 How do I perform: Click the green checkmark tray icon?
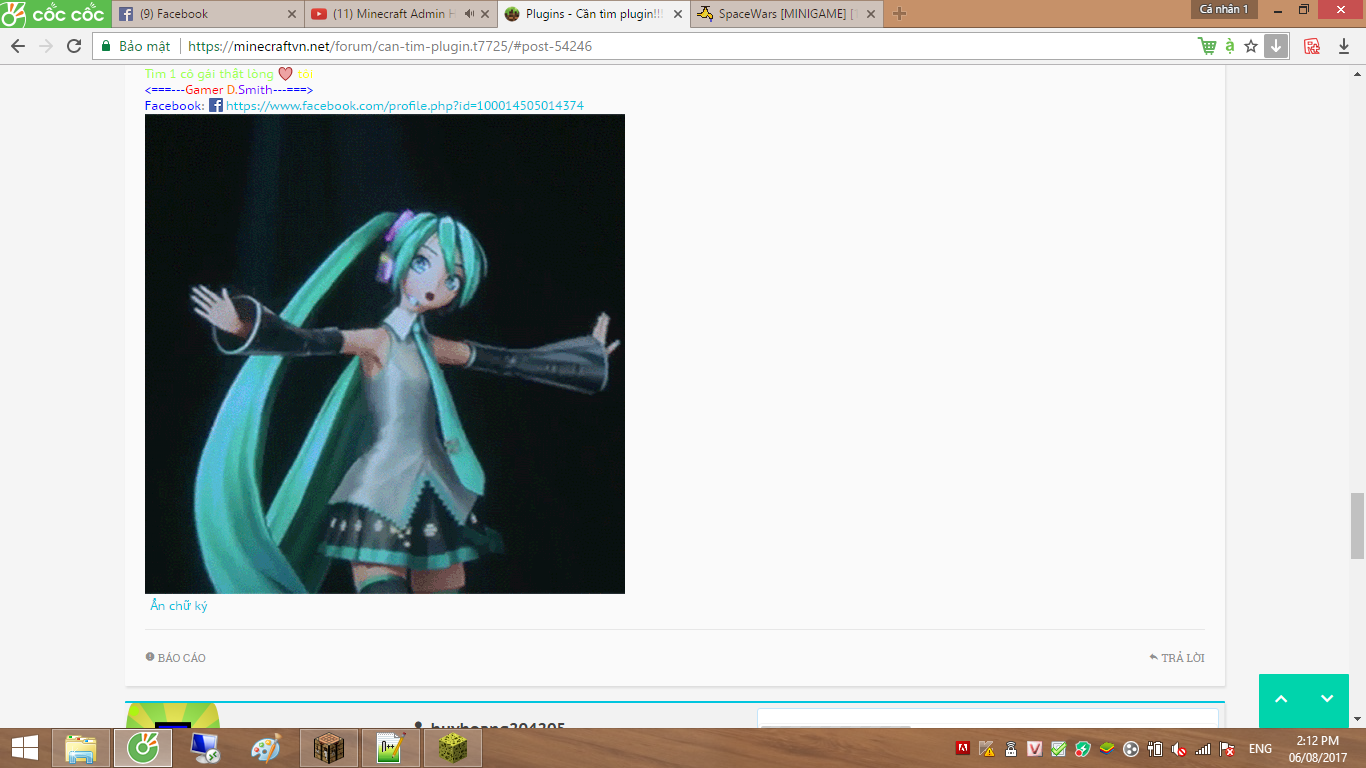pos(1059,749)
